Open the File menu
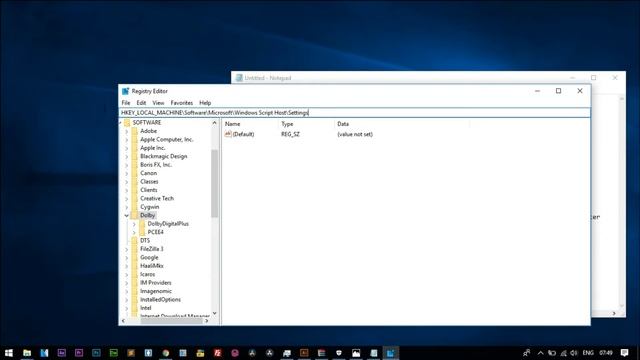Screen dimensions: 640x360 pos(126,103)
